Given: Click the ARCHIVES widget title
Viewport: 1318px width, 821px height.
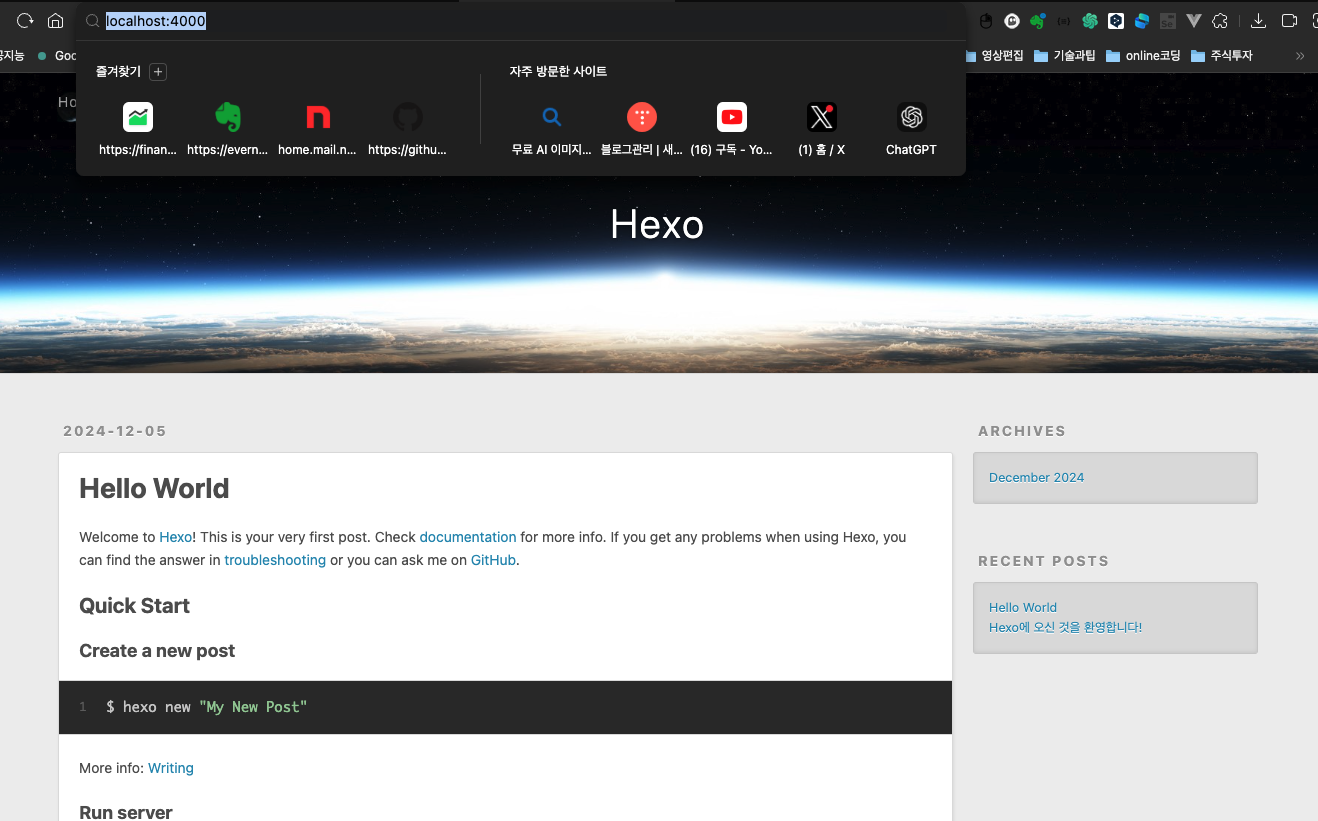Looking at the screenshot, I should coord(1022,431).
